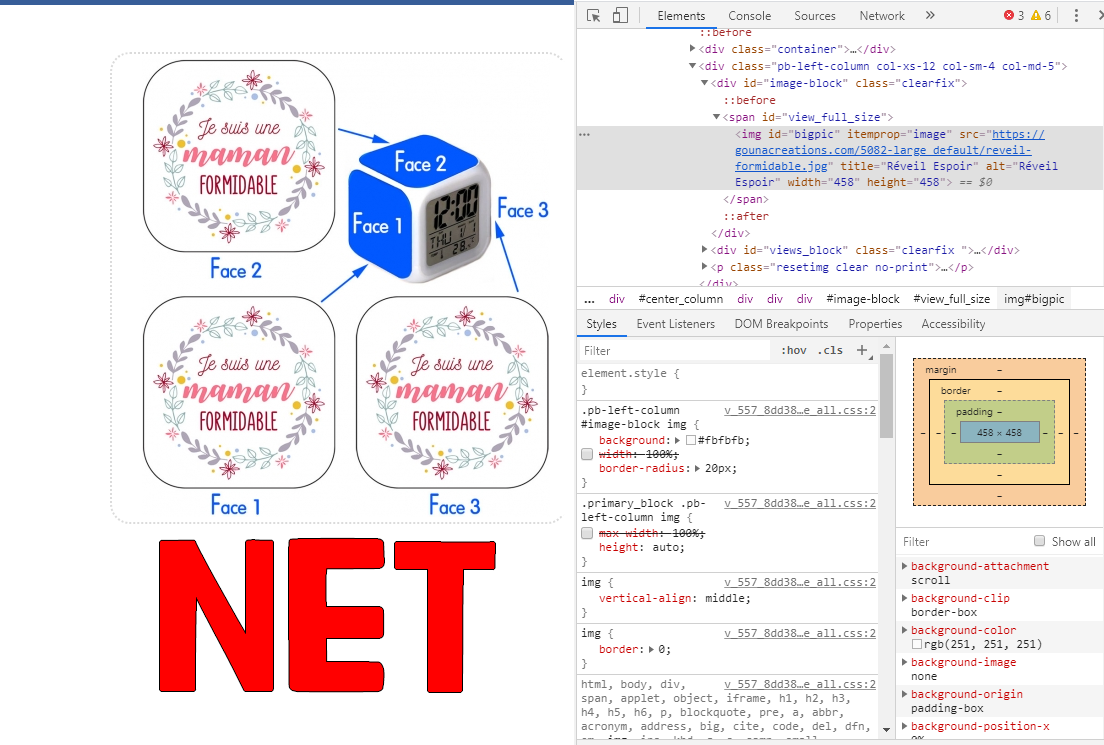Expand the views_block div node
The width and height of the screenshot is (1104, 745).
coord(704,249)
